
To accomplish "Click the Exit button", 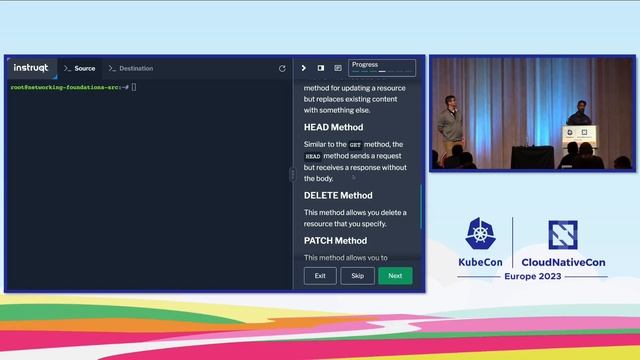I will tap(320, 276).
